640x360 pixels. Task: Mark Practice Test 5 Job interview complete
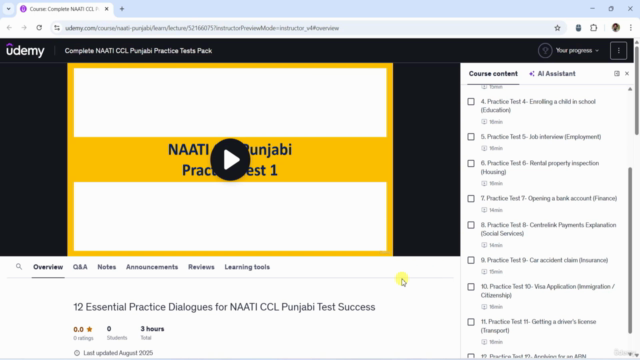coord(471,136)
